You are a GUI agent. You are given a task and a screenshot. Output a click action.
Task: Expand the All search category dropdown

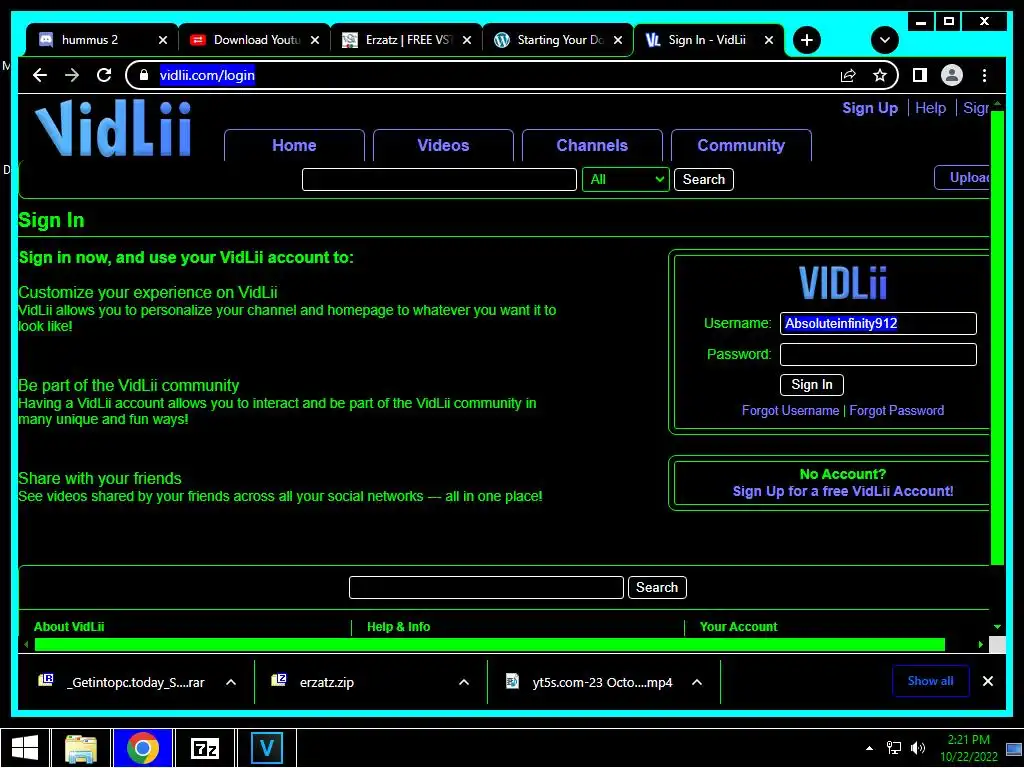click(626, 179)
